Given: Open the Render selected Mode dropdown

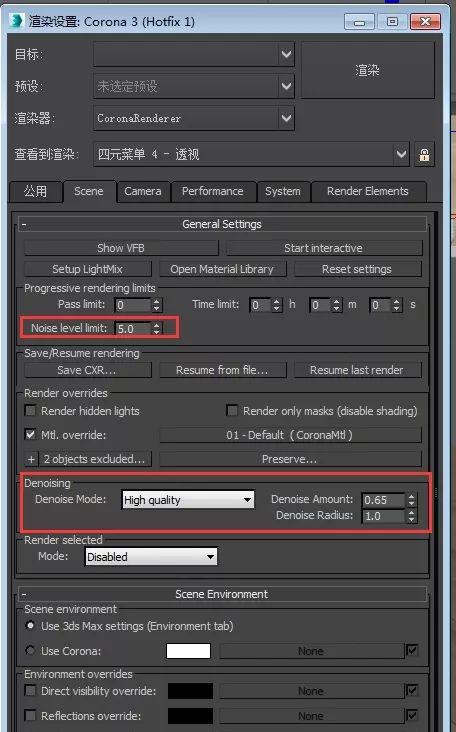Looking at the screenshot, I should point(151,557).
